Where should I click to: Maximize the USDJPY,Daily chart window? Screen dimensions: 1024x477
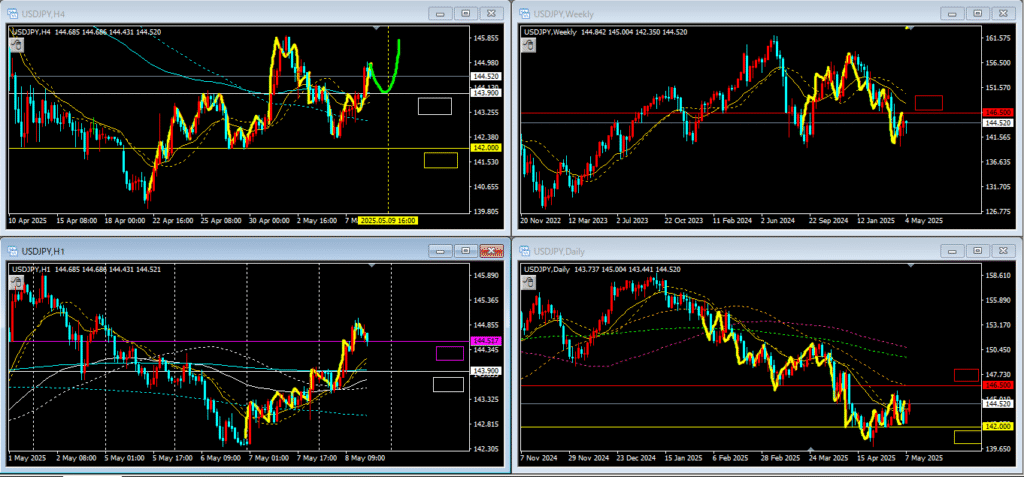pos(978,251)
